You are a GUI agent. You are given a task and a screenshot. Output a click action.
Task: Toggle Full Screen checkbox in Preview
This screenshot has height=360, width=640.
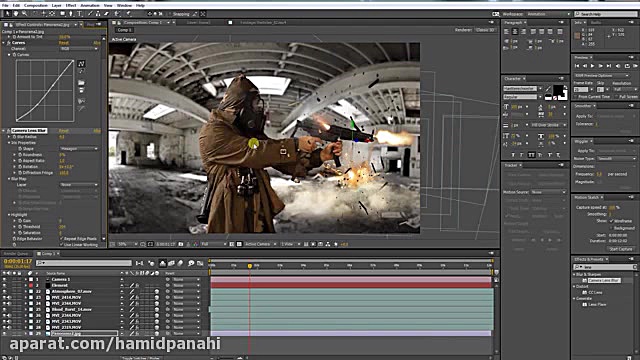tap(616, 97)
